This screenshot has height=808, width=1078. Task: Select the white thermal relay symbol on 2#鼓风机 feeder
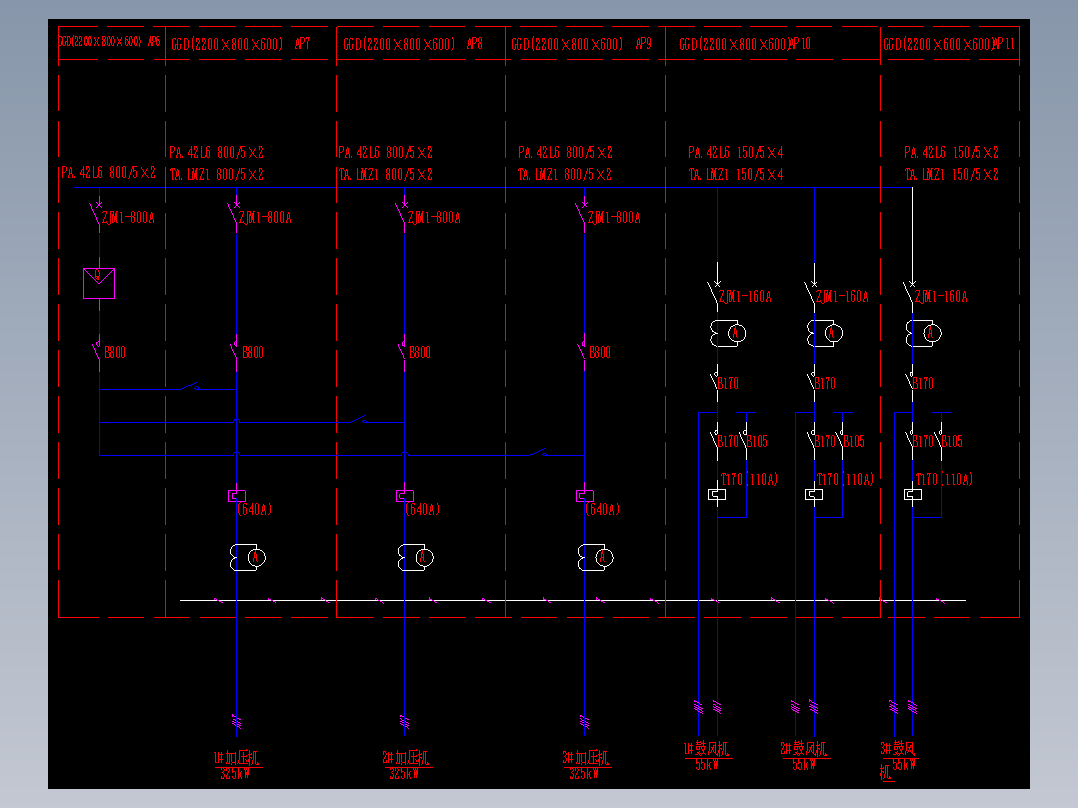click(x=814, y=494)
